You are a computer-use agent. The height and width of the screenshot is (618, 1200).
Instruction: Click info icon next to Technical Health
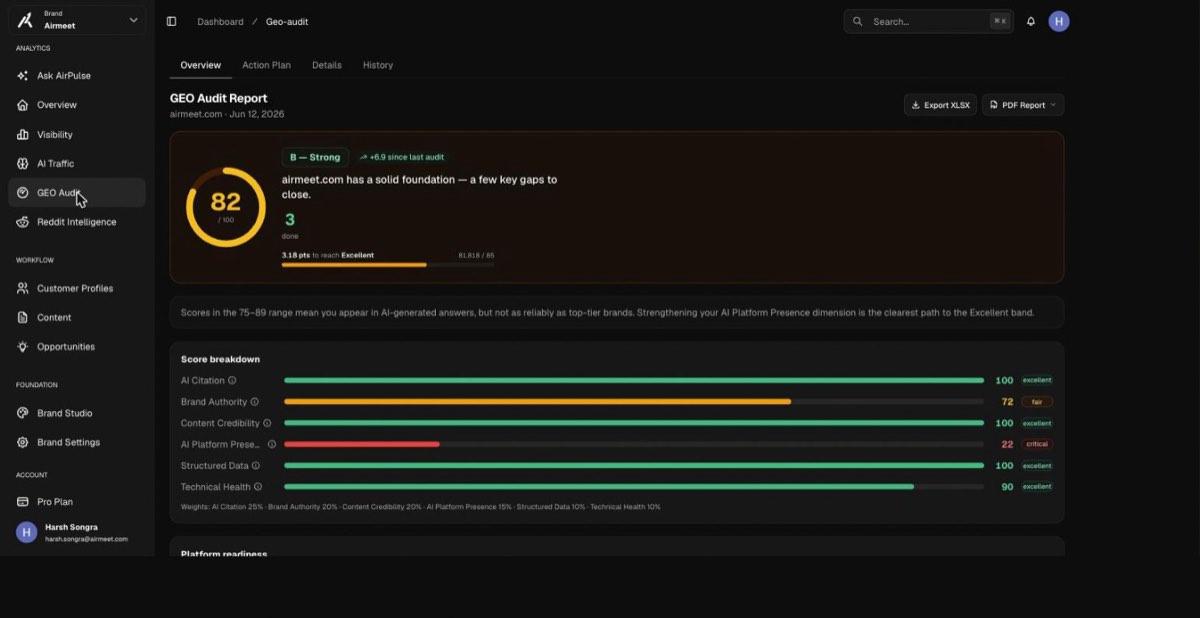(258, 487)
